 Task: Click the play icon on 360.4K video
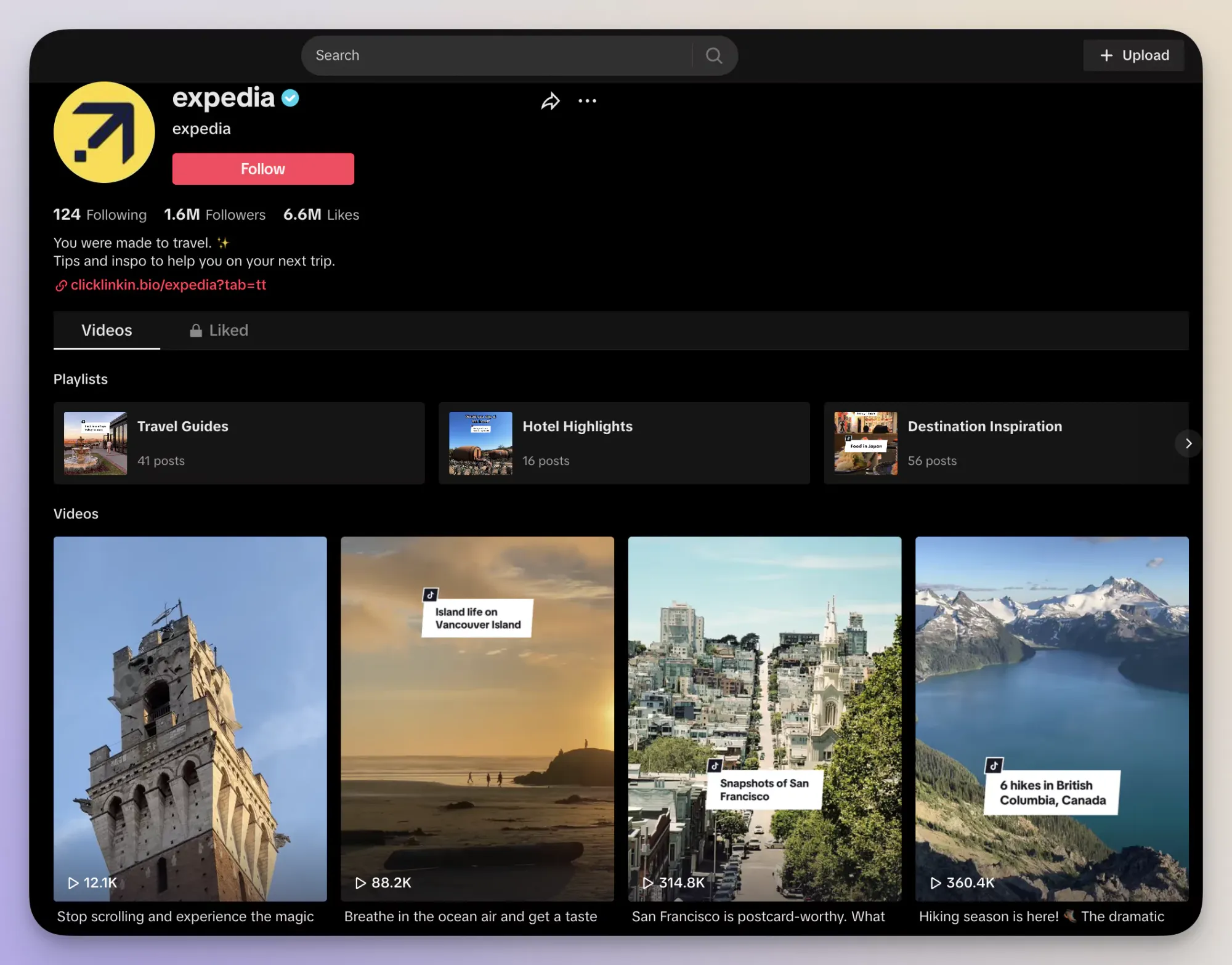(936, 882)
